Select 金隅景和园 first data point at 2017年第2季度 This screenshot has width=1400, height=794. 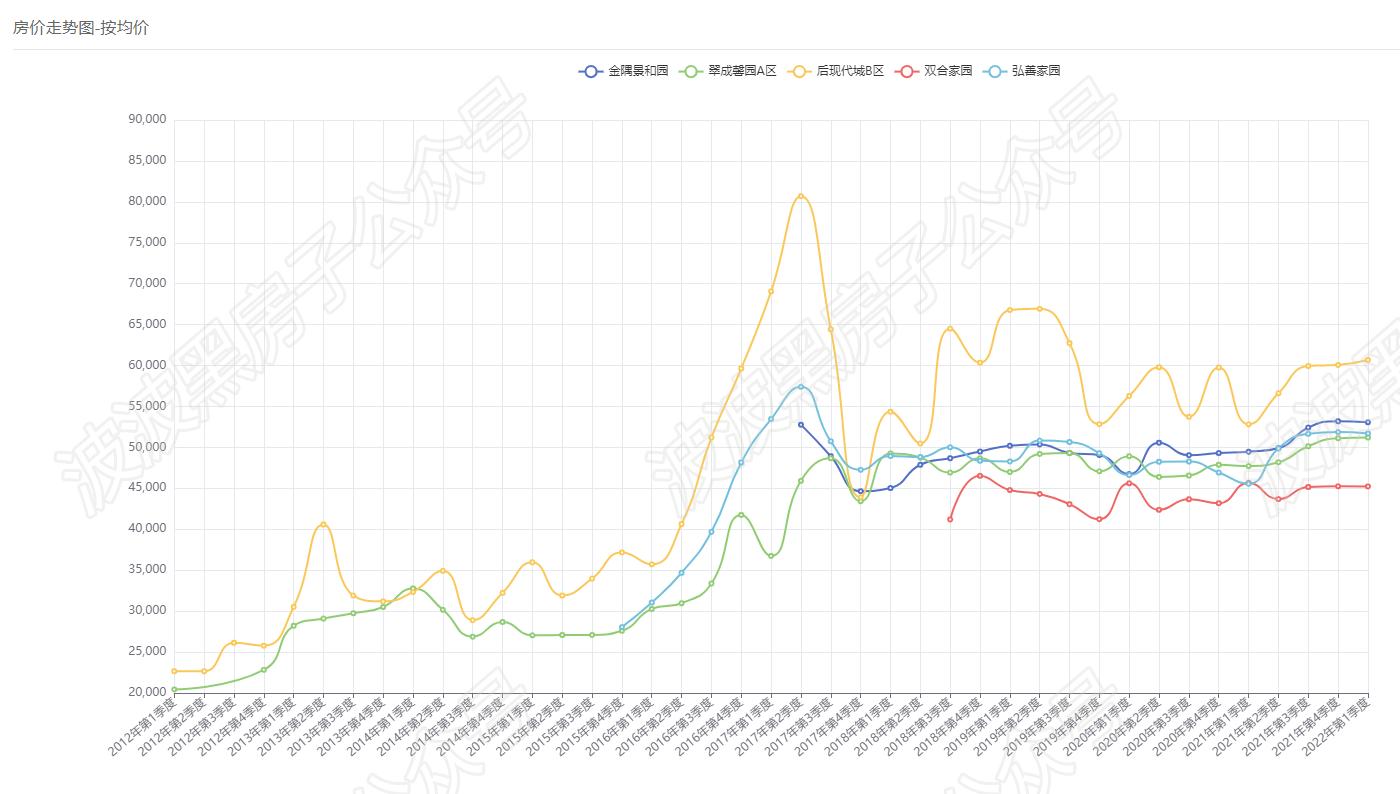(x=801, y=425)
